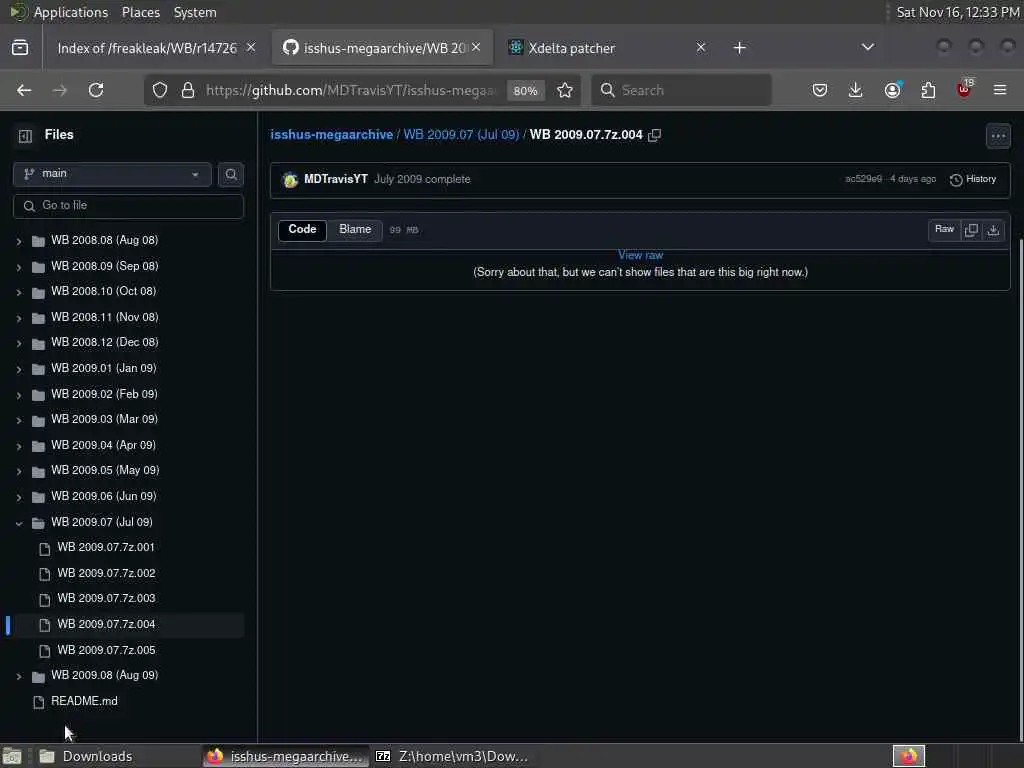
Task: Click the github.com URL address bar
Action: coord(351,90)
